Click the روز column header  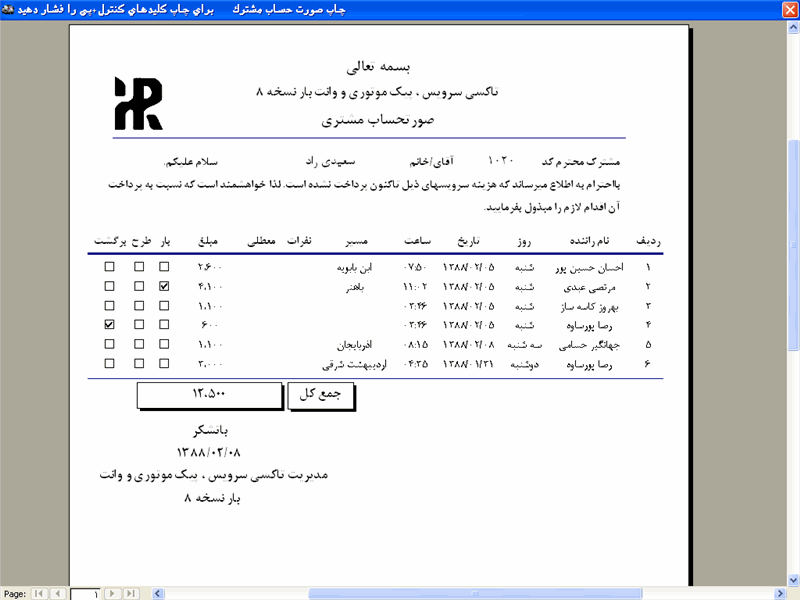coord(524,242)
